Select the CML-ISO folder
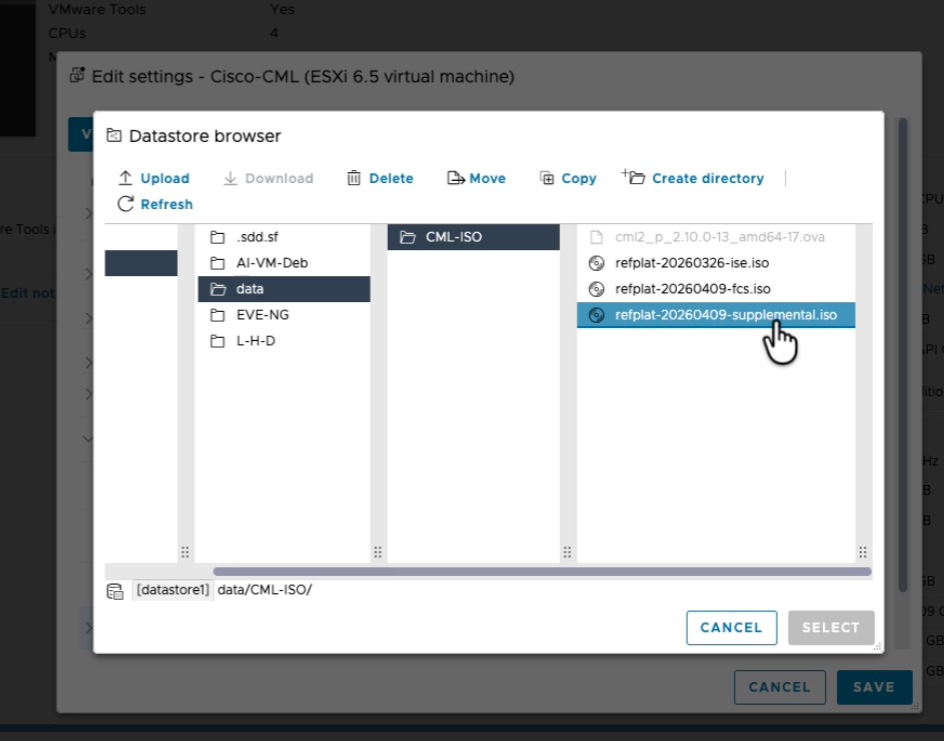 tap(473, 237)
